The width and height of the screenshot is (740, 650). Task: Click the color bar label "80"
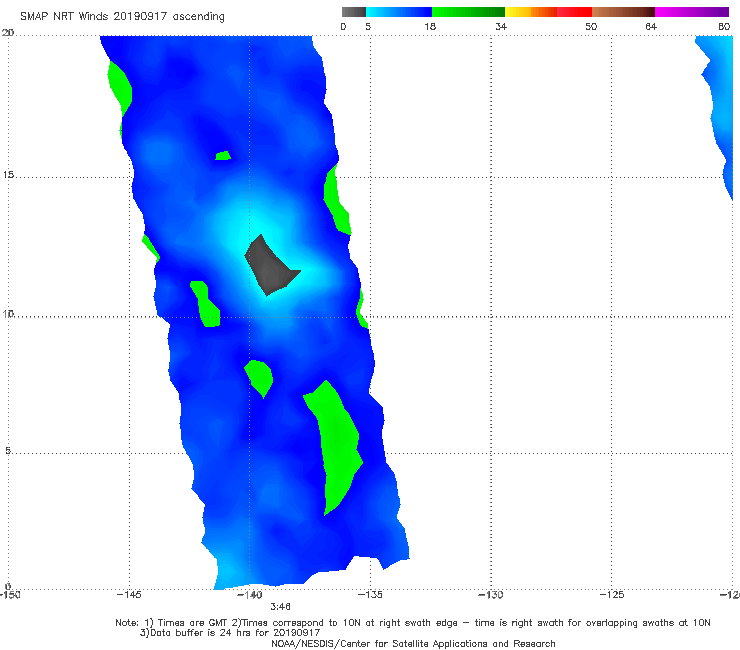[724, 26]
